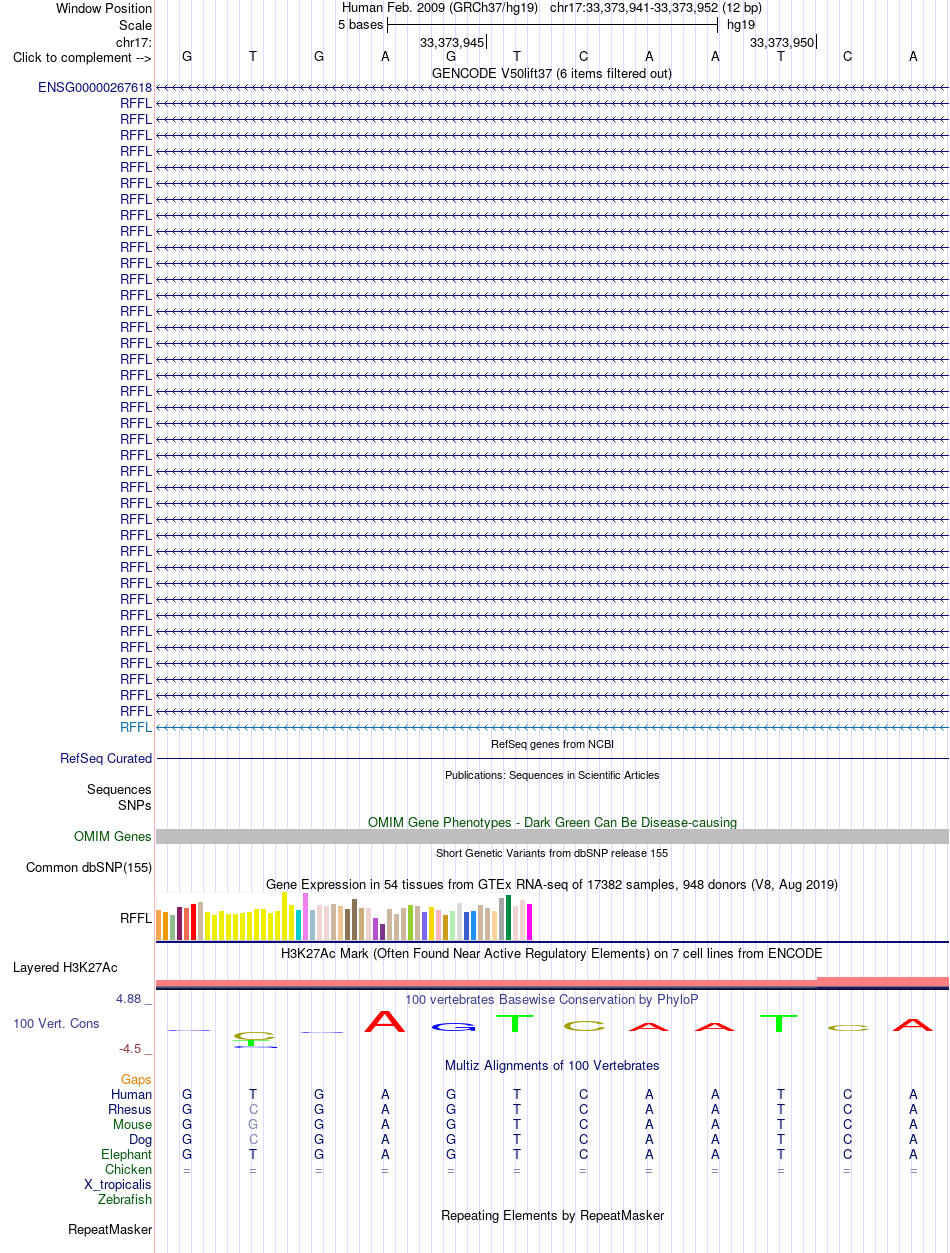Click the OMIM Genes track label
The height and width of the screenshot is (1253, 950).
pos(113,837)
